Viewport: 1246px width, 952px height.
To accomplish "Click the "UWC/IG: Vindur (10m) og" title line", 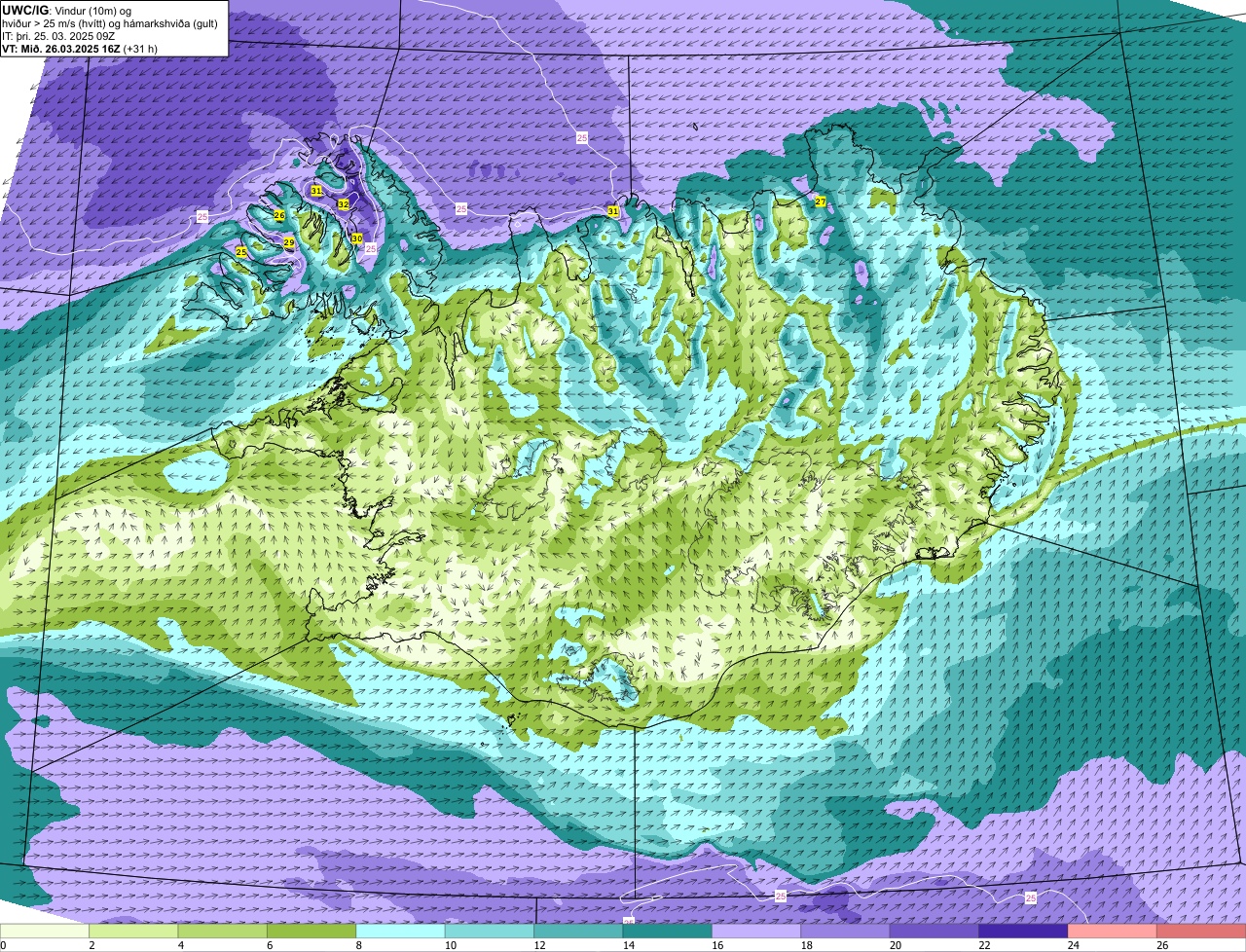I will coord(66,10).
